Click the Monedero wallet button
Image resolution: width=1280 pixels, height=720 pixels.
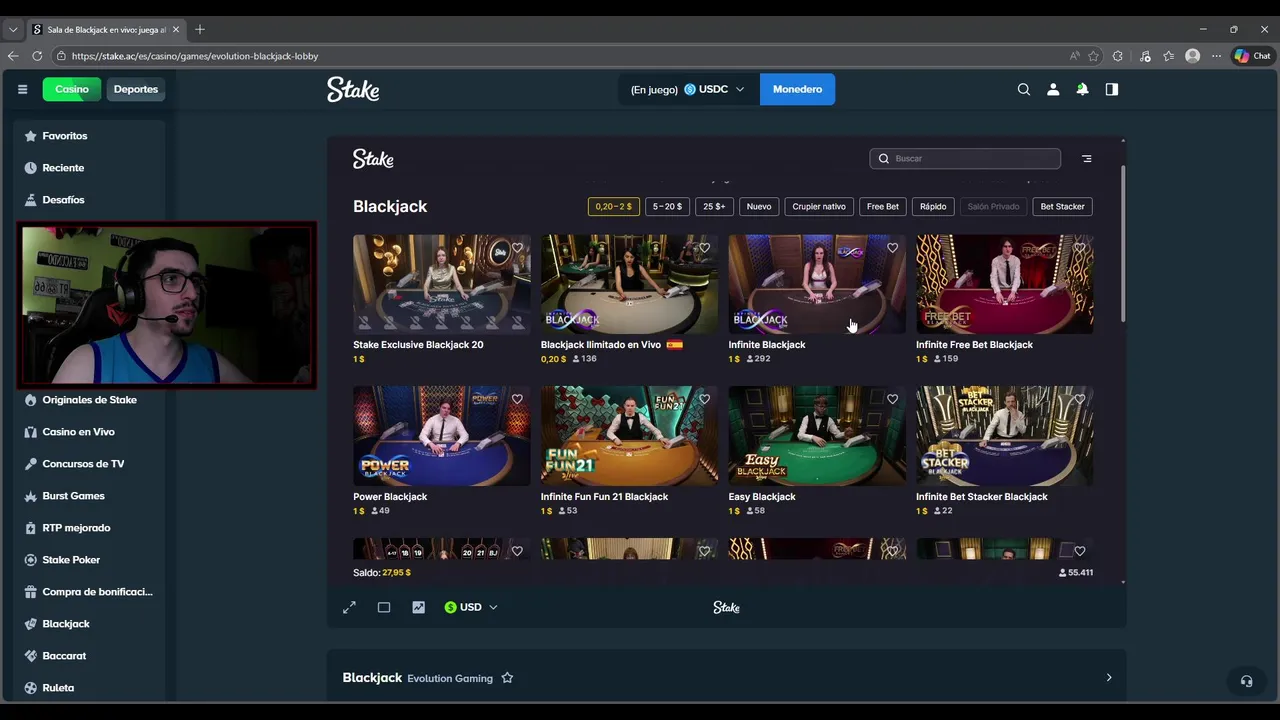(x=797, y=89)
